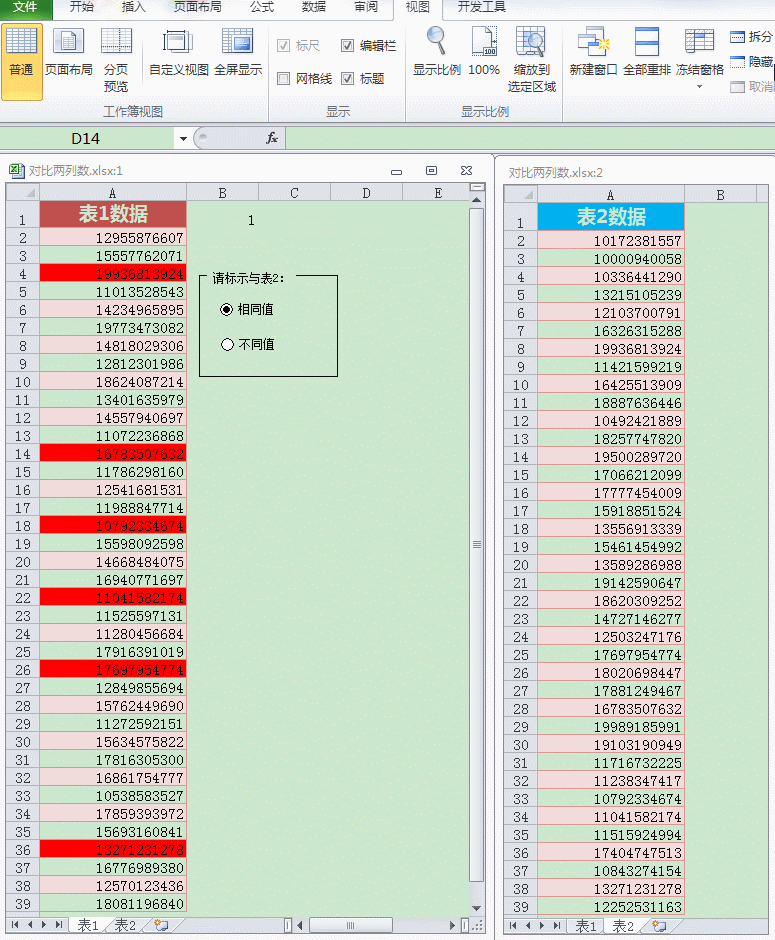Select the 表1数据 header cell

tap(113, 214)
